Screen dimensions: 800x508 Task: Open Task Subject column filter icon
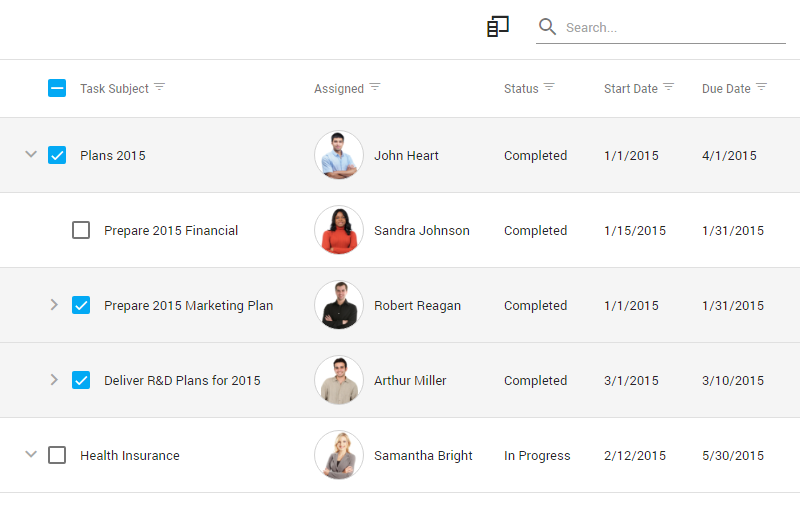click(x=160, y=87)
